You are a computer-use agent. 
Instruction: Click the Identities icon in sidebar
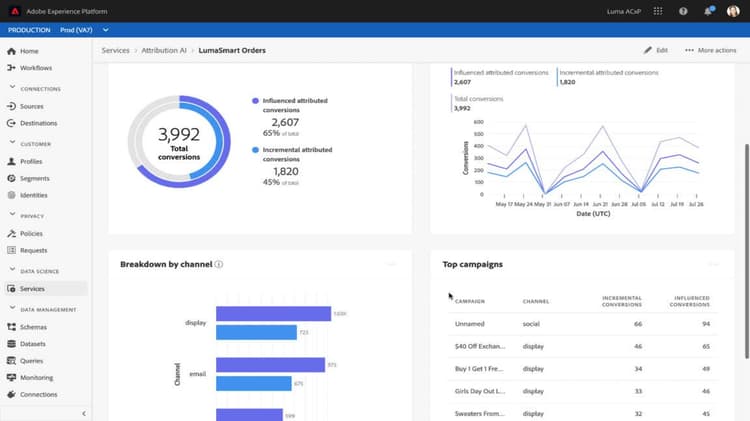[11, 195]
